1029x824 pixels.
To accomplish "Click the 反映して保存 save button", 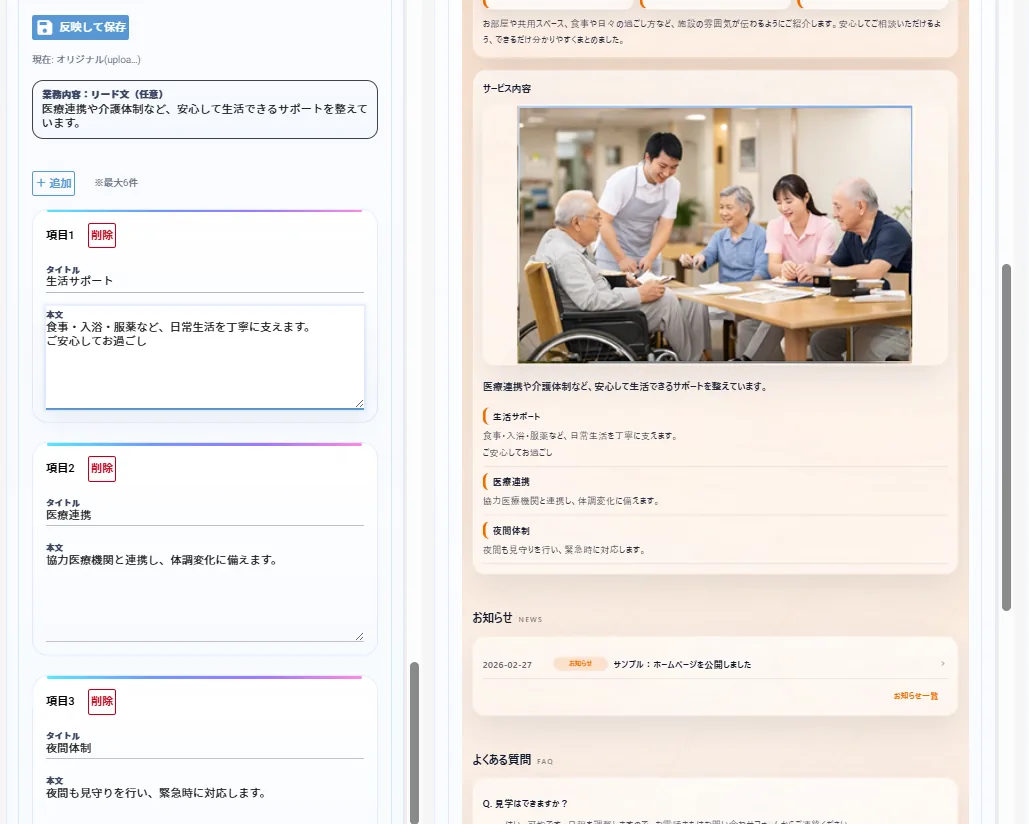I will [x=80, y=27].
